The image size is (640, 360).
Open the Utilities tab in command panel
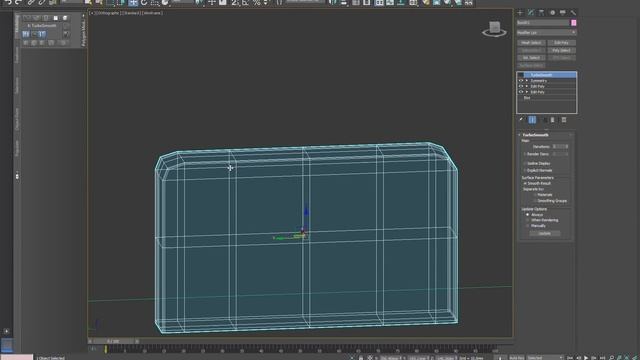tap(573, 13)
